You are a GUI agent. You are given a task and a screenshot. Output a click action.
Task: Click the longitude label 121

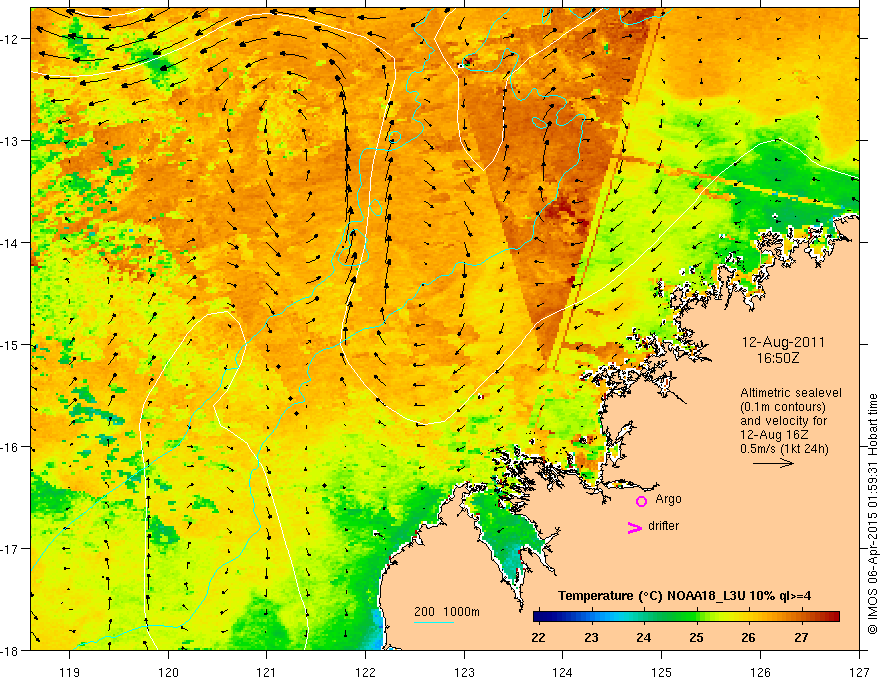tap(267, 672)
